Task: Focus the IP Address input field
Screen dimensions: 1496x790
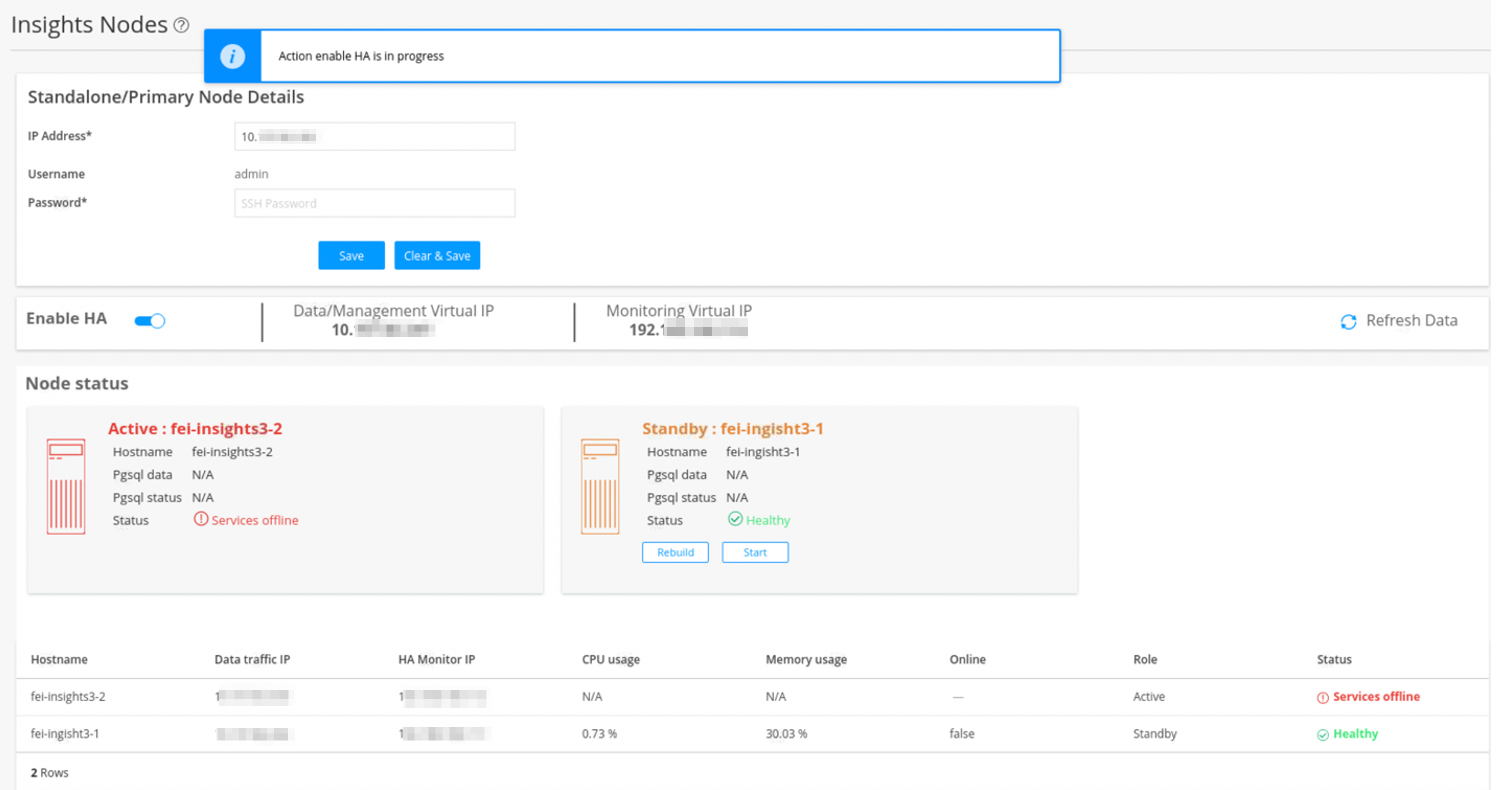Action: 374,137
